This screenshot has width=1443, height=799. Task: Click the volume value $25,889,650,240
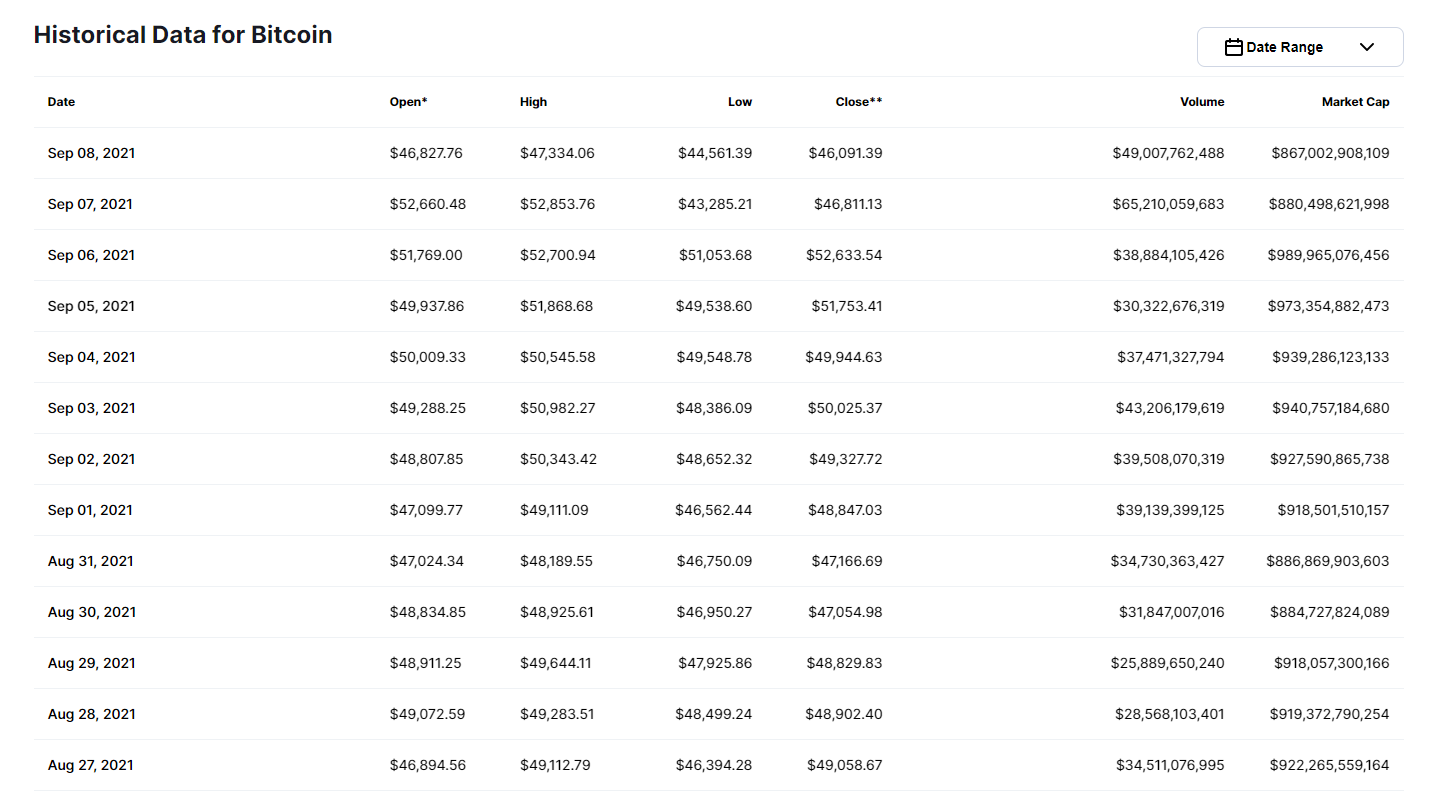[1168, 663]
